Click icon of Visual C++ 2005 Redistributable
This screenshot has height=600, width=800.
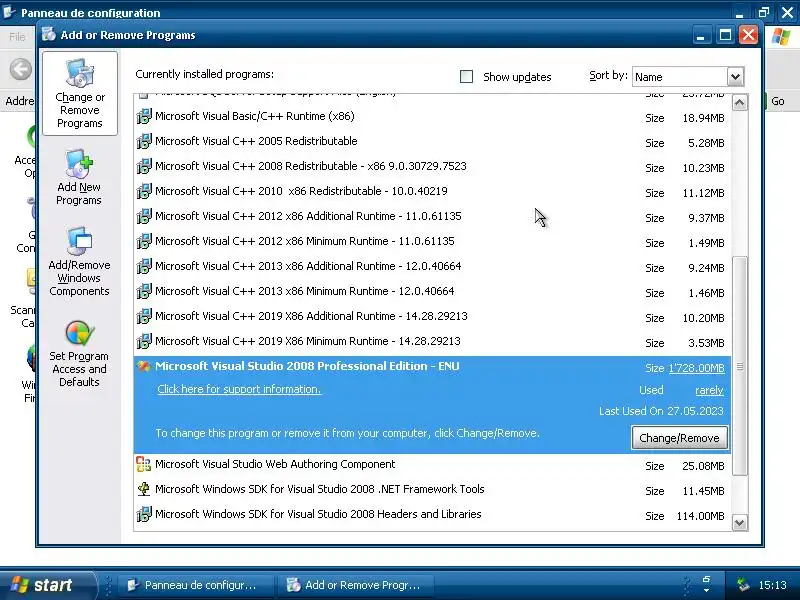click(x=144, y=141)
